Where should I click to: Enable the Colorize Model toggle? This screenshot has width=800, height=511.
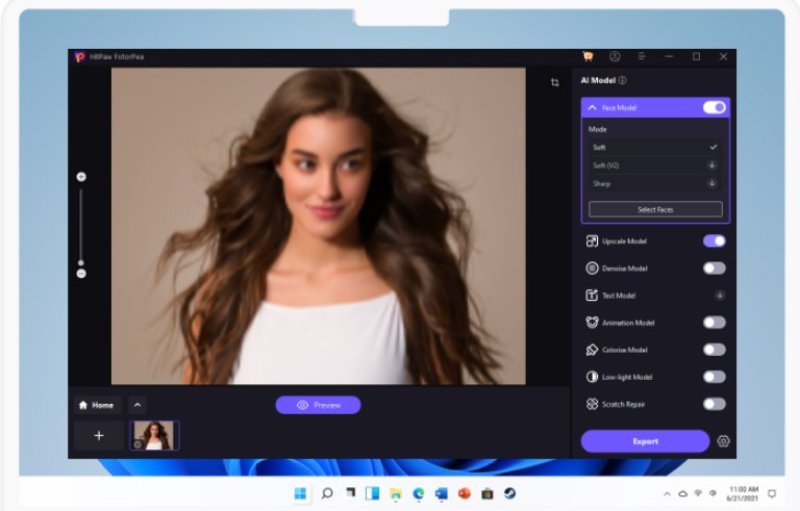714,350
